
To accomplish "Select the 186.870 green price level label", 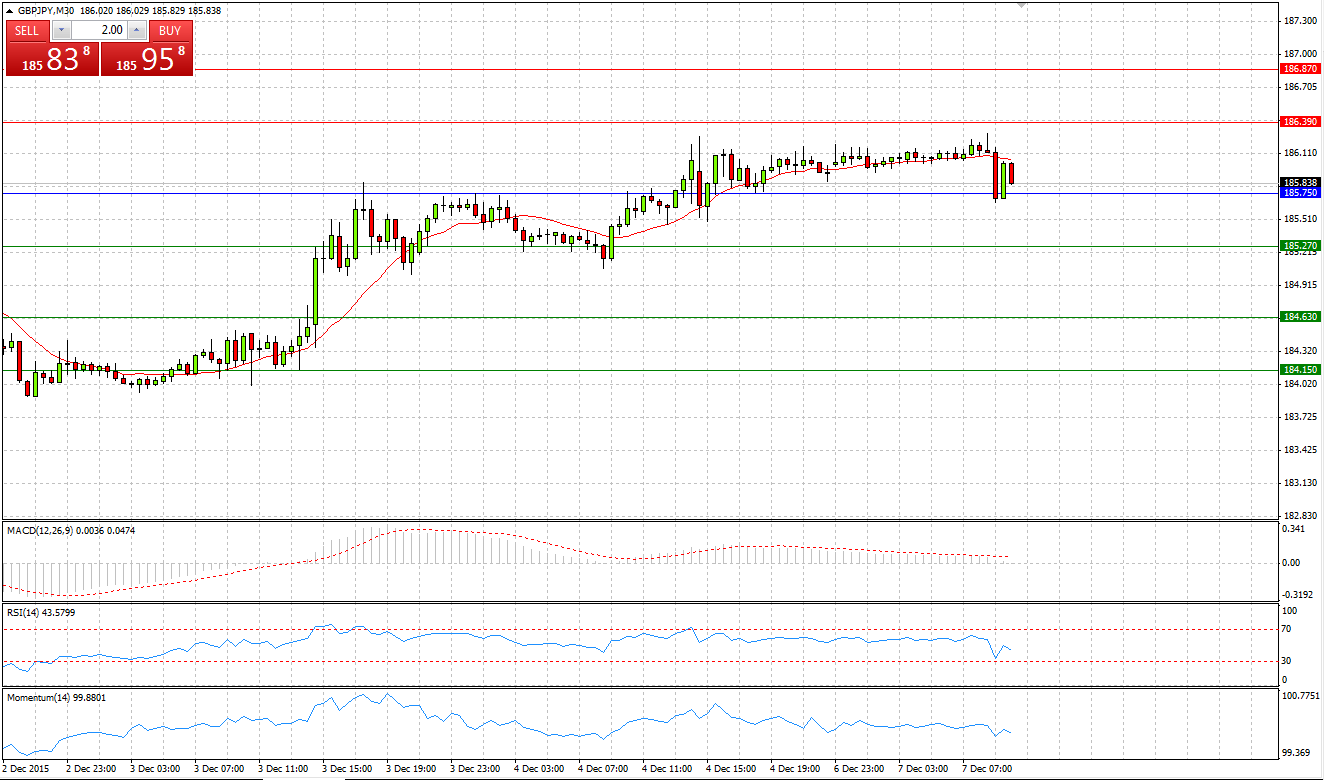I will coord(1300,69).
